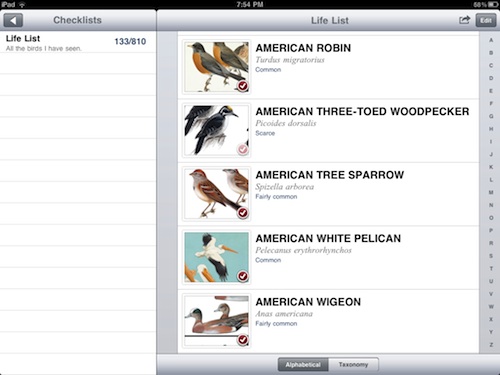This screenshot has width=500, height=375.
Task: Jump to letter M in index
Action: (491, 192)
